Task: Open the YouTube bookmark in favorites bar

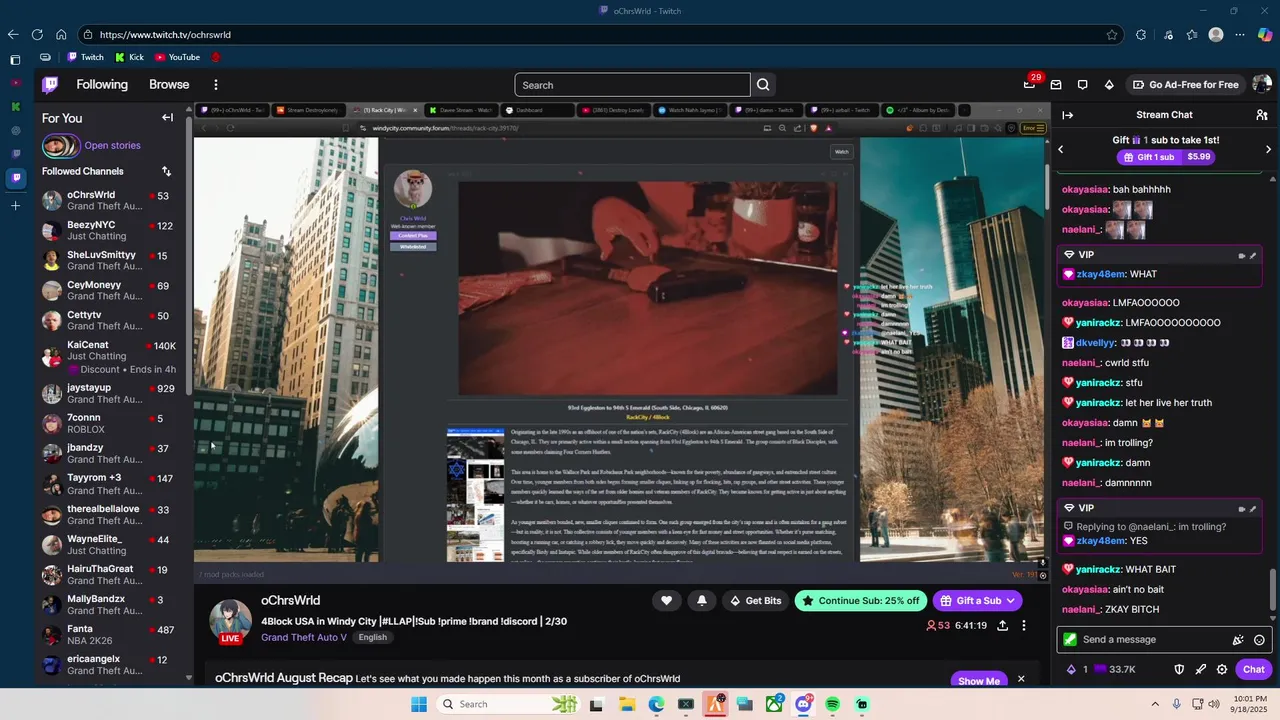Action: (x=177, y=57)
